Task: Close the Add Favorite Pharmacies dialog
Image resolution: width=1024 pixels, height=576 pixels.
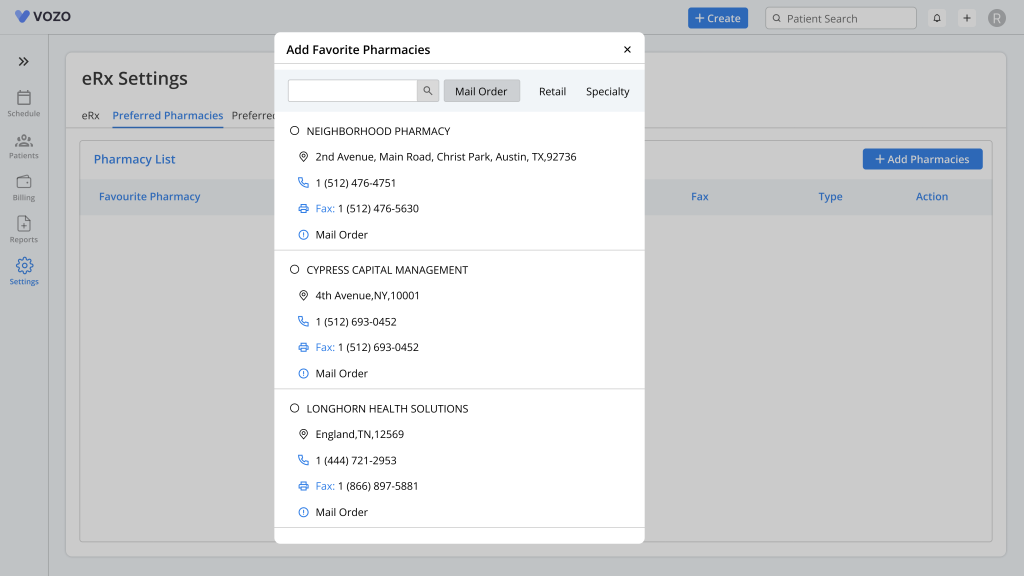Action: (x=627, y=50)
